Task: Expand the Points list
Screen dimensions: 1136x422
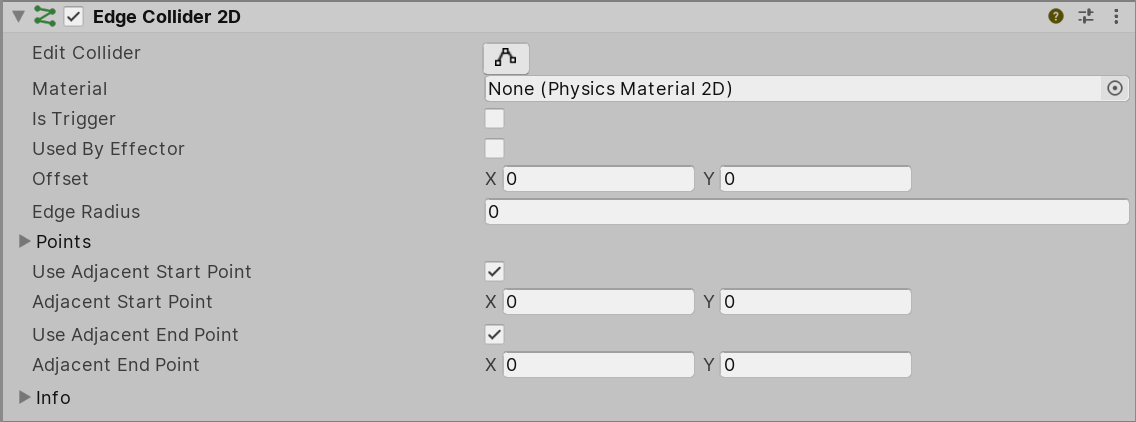Action: (x=25, y=242)
